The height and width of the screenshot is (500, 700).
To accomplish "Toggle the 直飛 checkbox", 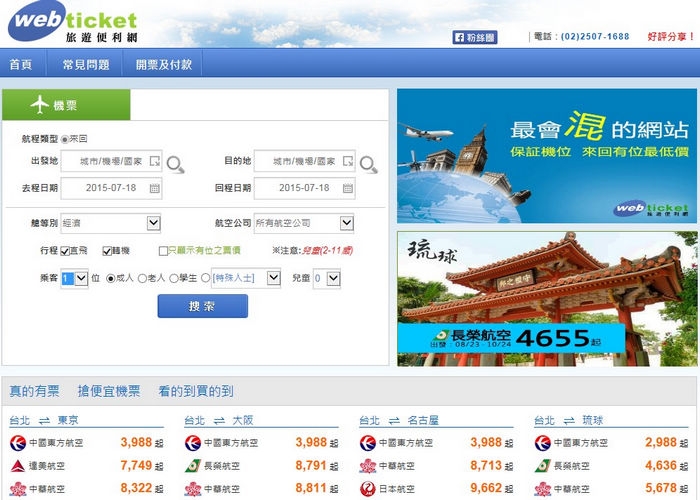I will (x=65, y=251).
